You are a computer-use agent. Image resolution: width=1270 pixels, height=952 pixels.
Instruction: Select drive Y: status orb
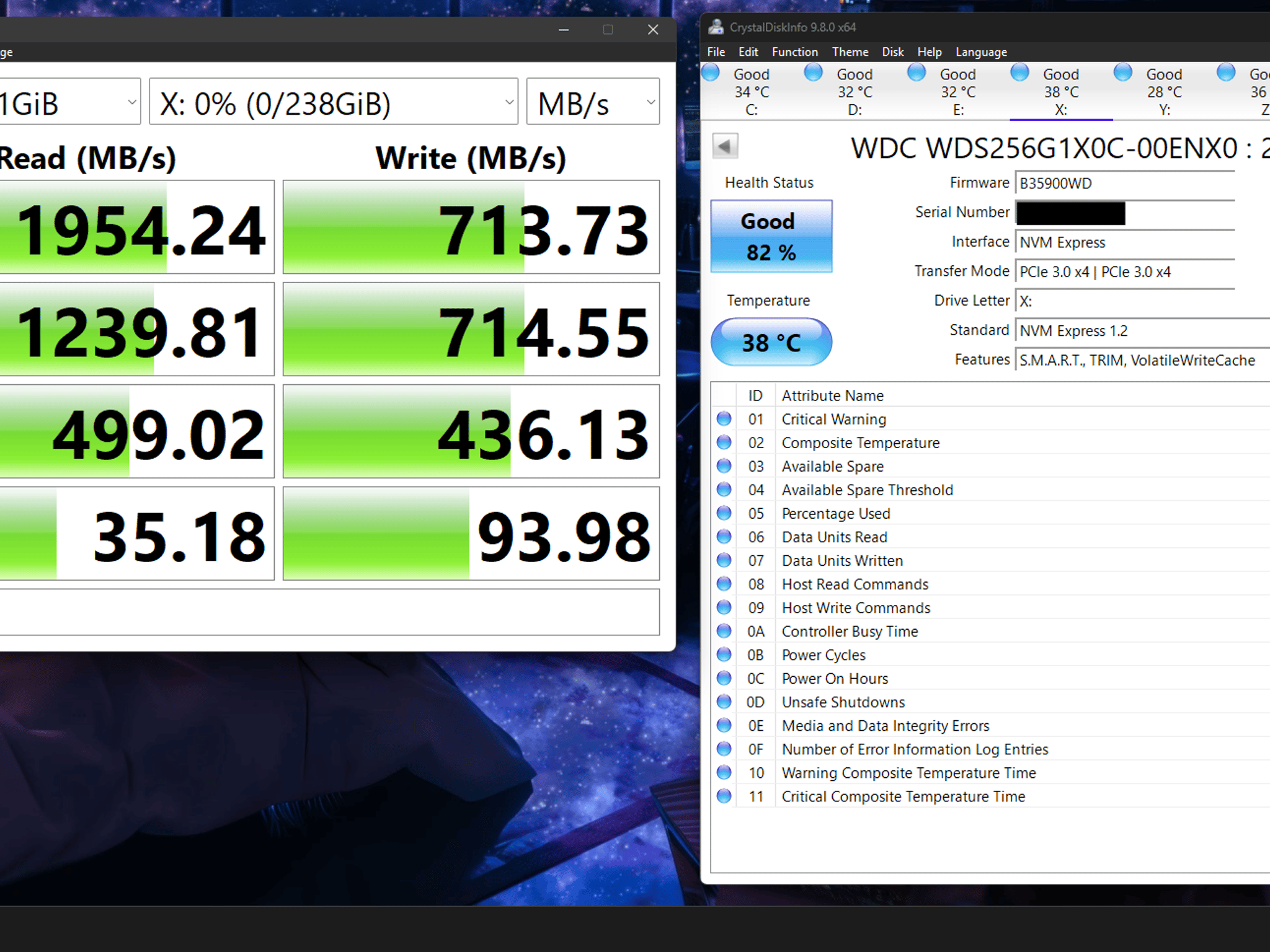1122,73
